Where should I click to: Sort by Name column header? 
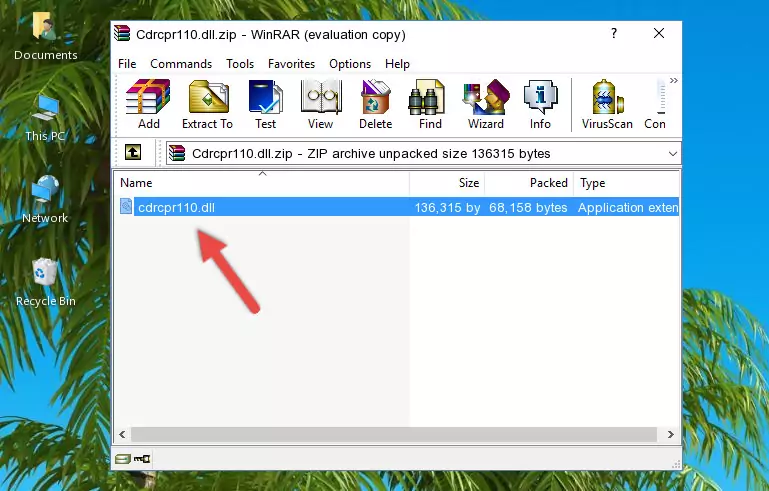(x=262, y=183)
